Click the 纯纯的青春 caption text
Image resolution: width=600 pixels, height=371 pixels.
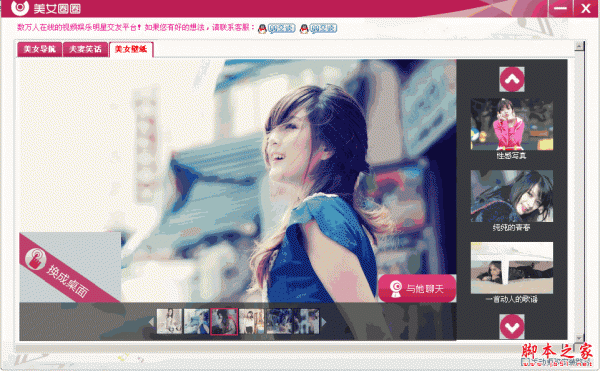[512, 228]
